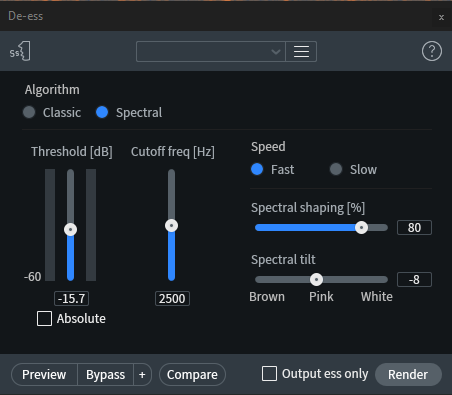
Task: Click the Cutoff freq value field 2500
Action: tap(172, 298)
